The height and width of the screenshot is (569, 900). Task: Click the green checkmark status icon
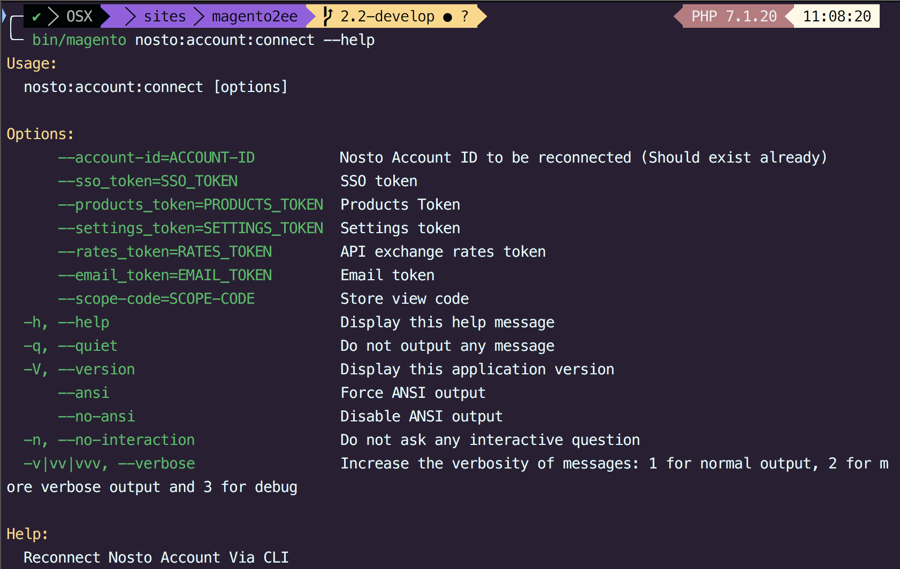coord(37,16)
